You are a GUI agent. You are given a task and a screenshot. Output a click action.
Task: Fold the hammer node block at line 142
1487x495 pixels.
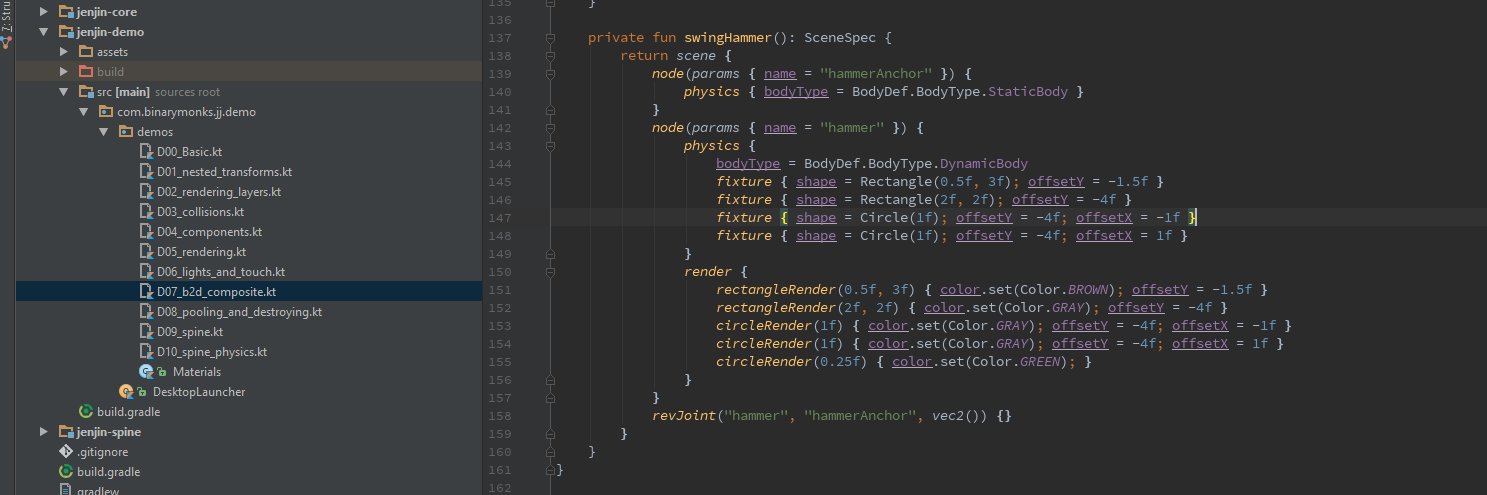pos(551,128)
